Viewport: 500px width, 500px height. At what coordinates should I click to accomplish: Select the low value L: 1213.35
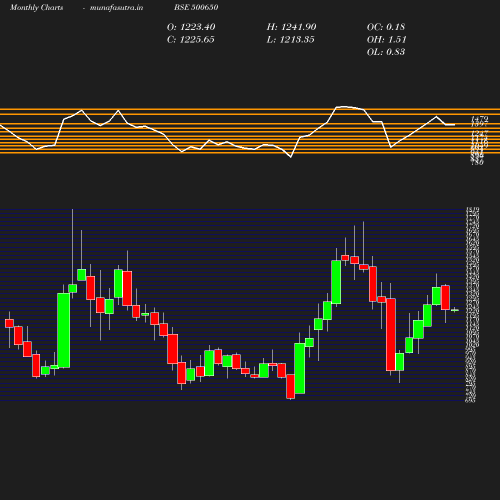tap(290, 40)
